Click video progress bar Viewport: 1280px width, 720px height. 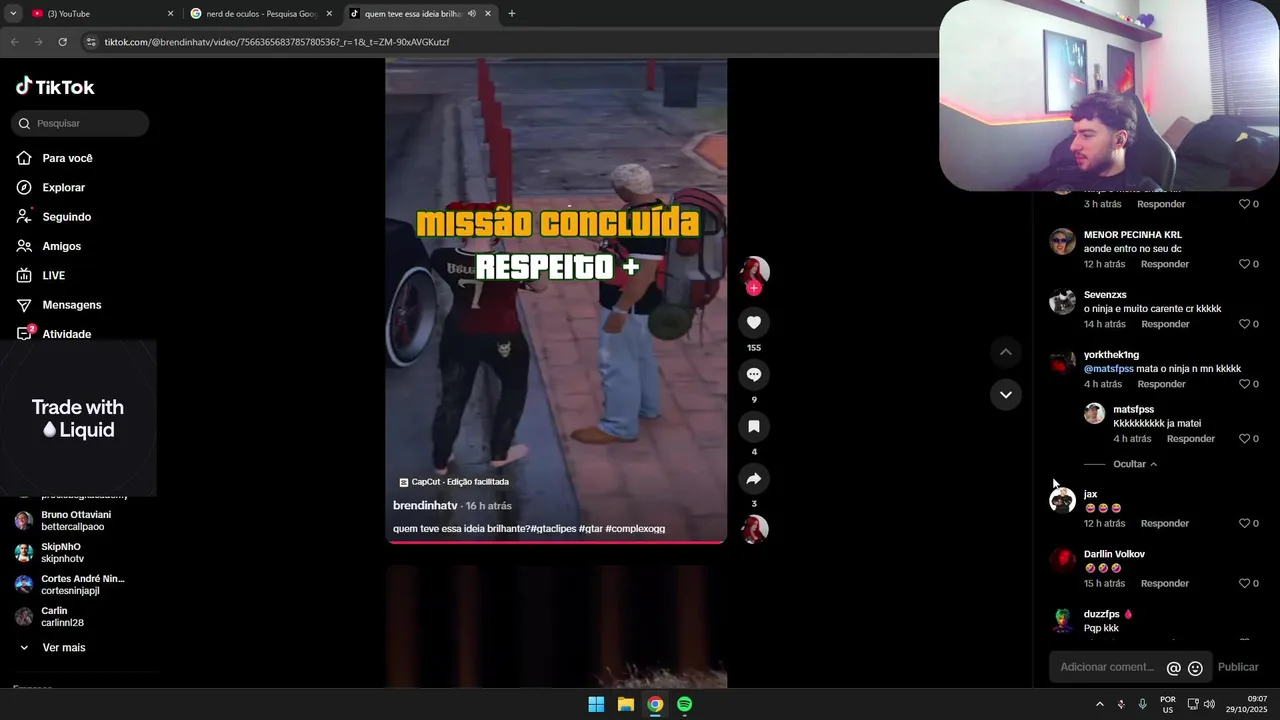556,542
